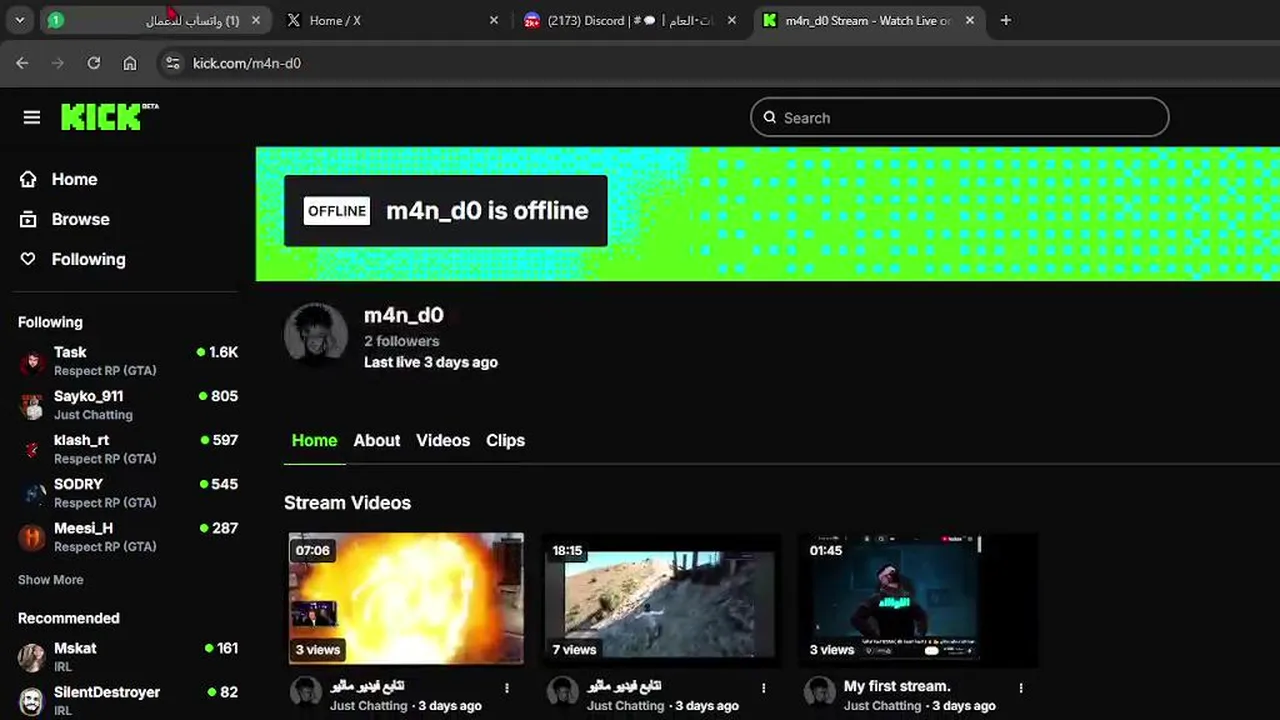This screenshot has width=1280, height=720.
Task: Click the browser back arrow
Action: coord(22,63)
